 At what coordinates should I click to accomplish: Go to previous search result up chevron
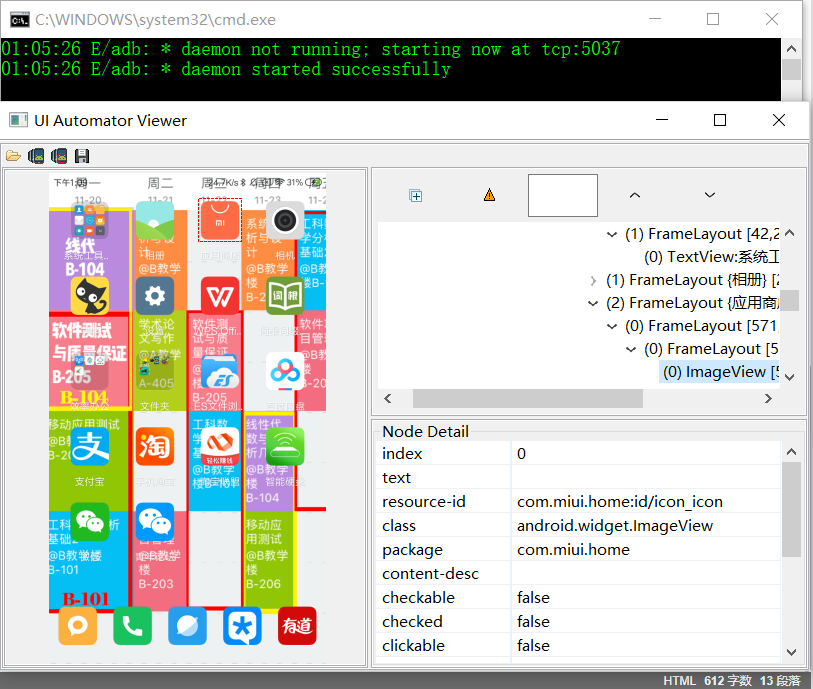click(x=635, y=195)
